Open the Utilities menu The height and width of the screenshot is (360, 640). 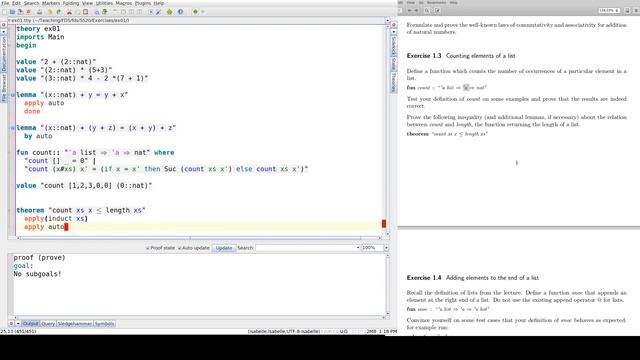coord(104,3)
